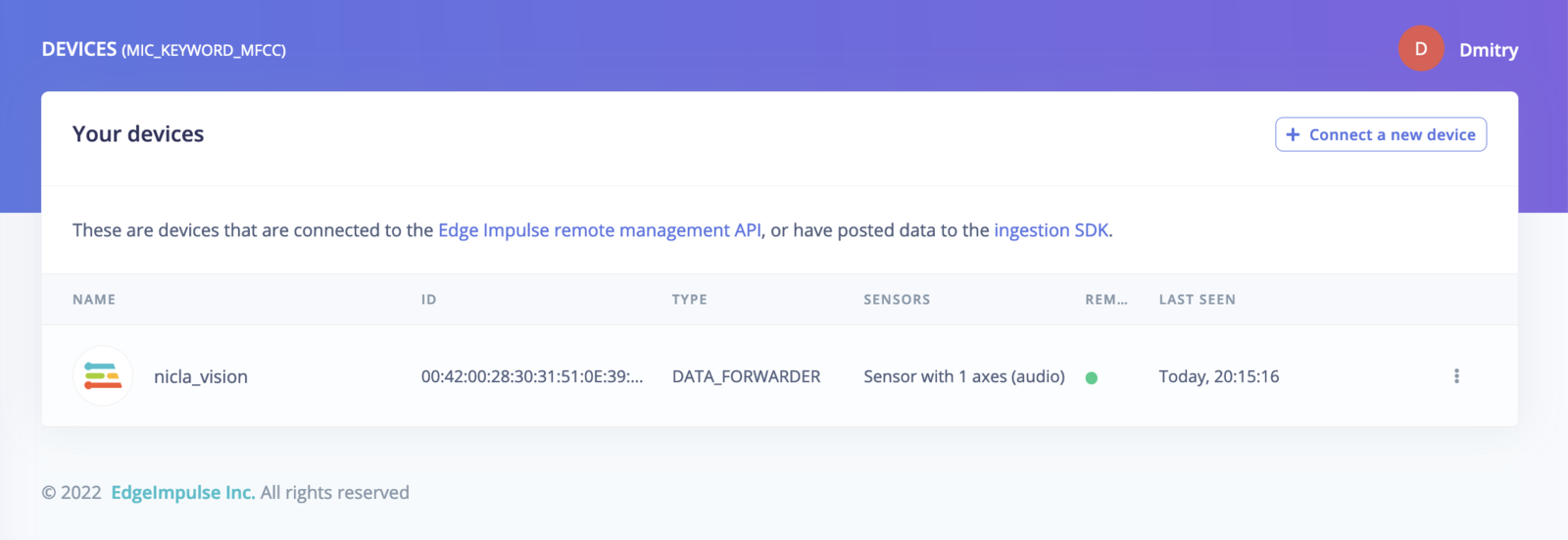Click Connect a new device button
Screen dimensions: 1568x540
tap(1381, 134)
